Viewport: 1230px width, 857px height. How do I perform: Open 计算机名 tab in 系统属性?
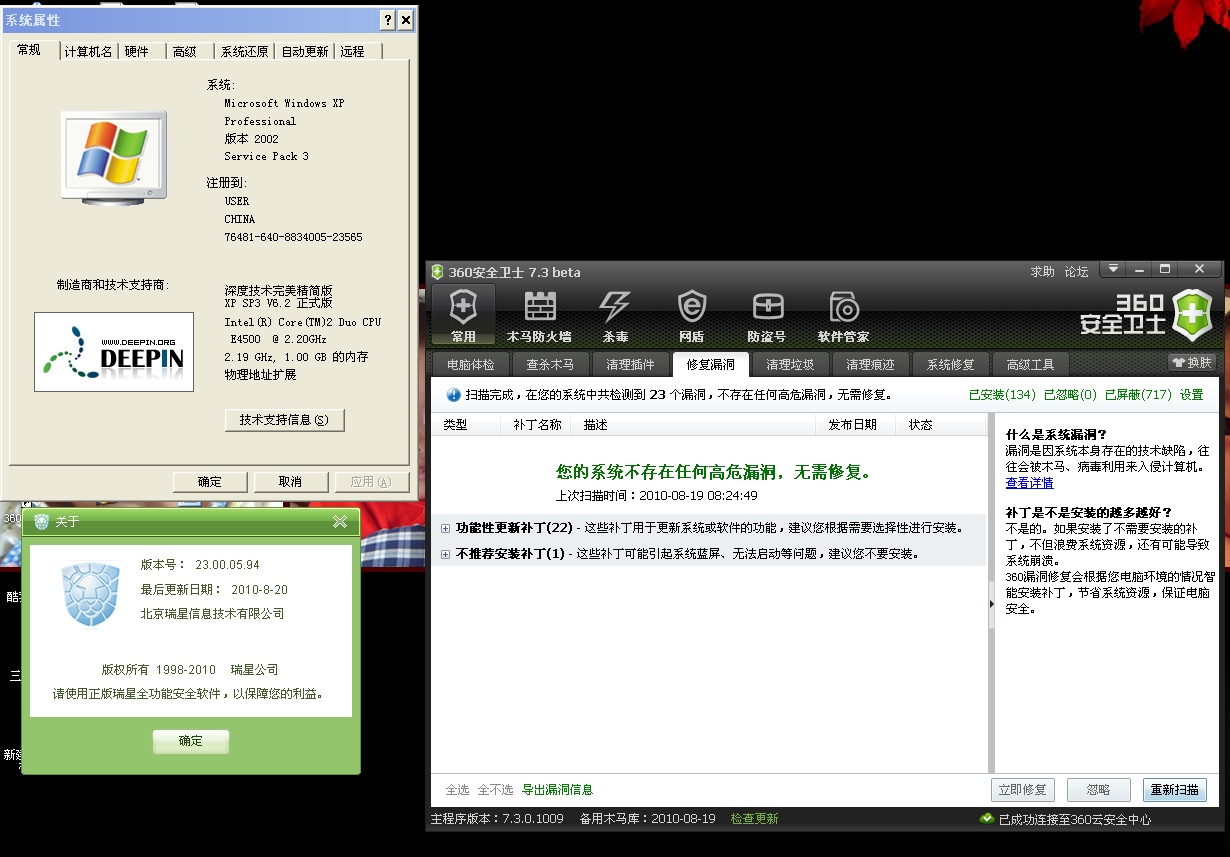[88, 51]
